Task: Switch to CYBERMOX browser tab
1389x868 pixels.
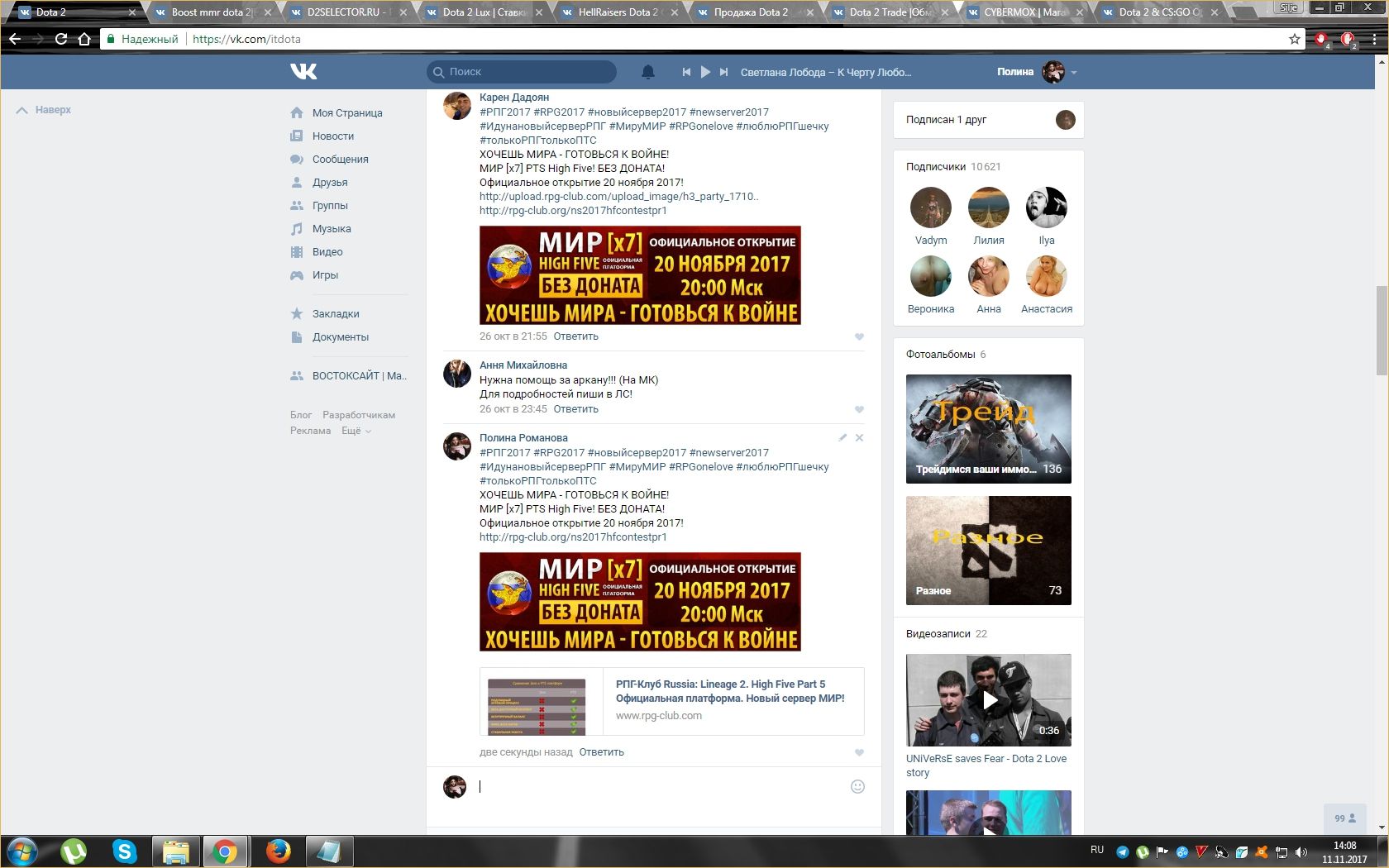Action: click(x=1025, y=12)
